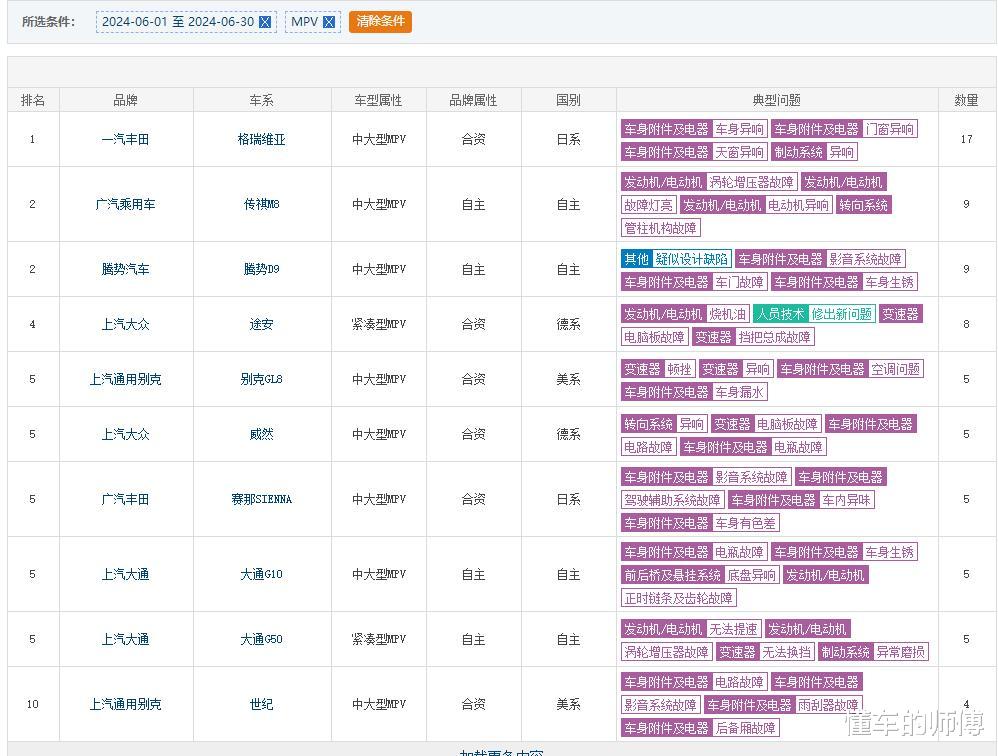Open the 格瑞维亚 series link
The height and width of the screenshot is (756, 998).
click(x=262, y=139)
